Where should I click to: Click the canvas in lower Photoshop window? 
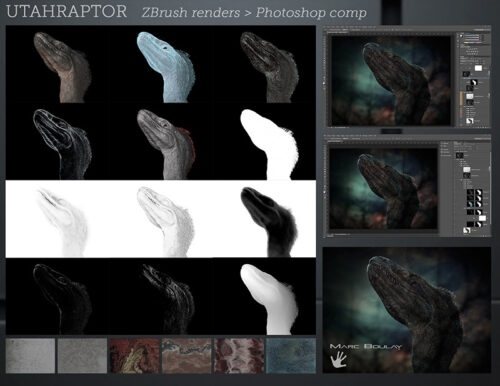pyautogui.click(x=383, y=188)
